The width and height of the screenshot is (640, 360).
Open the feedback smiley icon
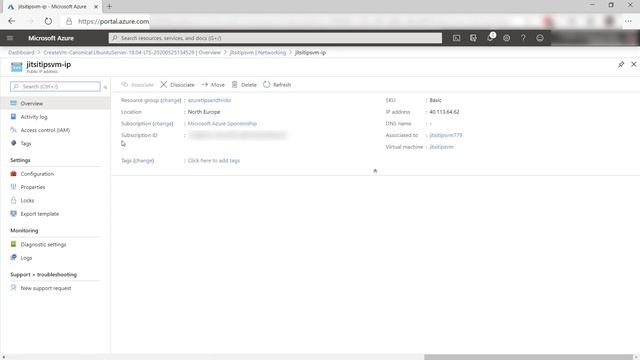pyautogui.click(x=540, y=38)
